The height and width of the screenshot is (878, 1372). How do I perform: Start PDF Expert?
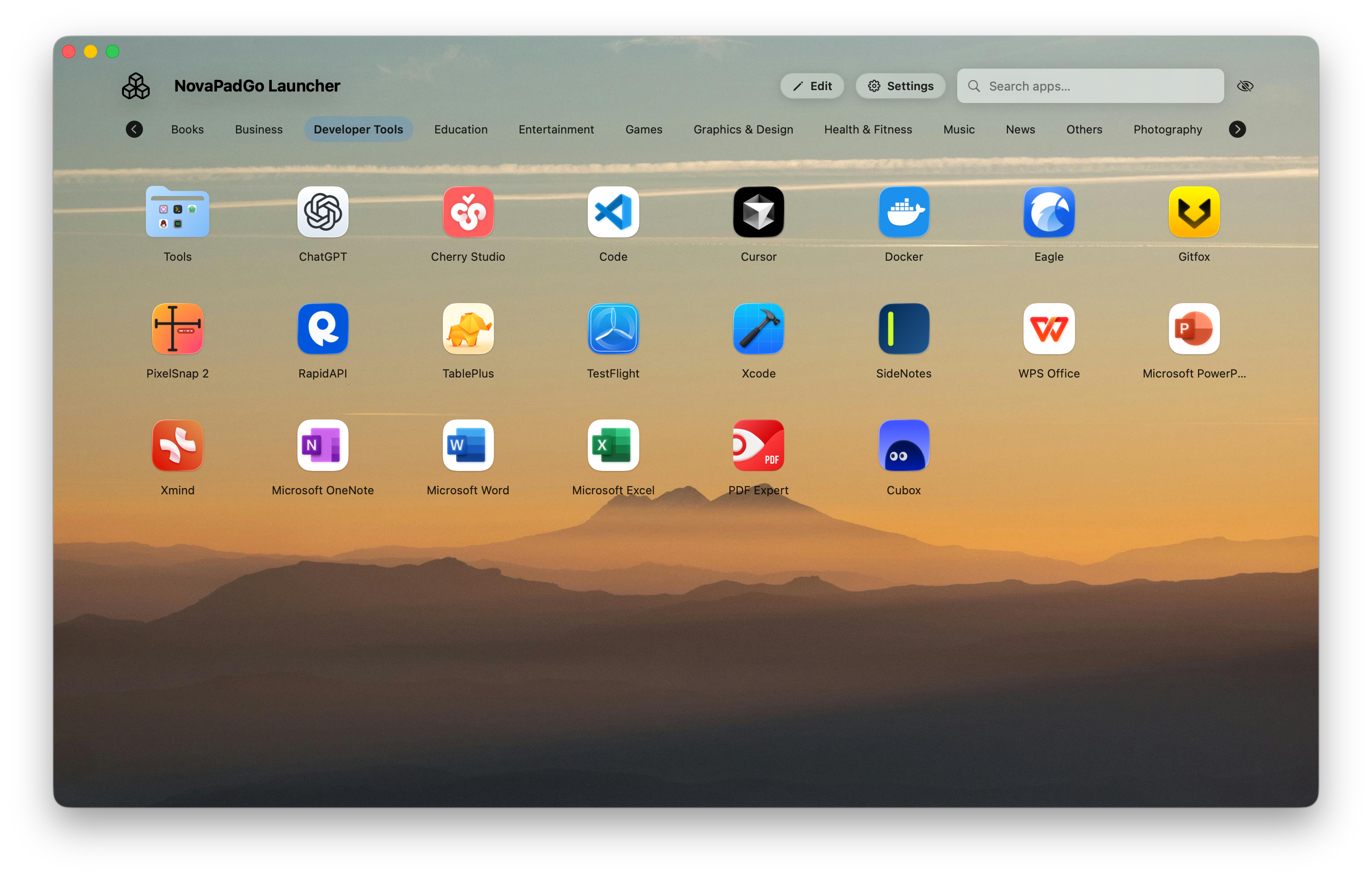click(x=758, y=445)
